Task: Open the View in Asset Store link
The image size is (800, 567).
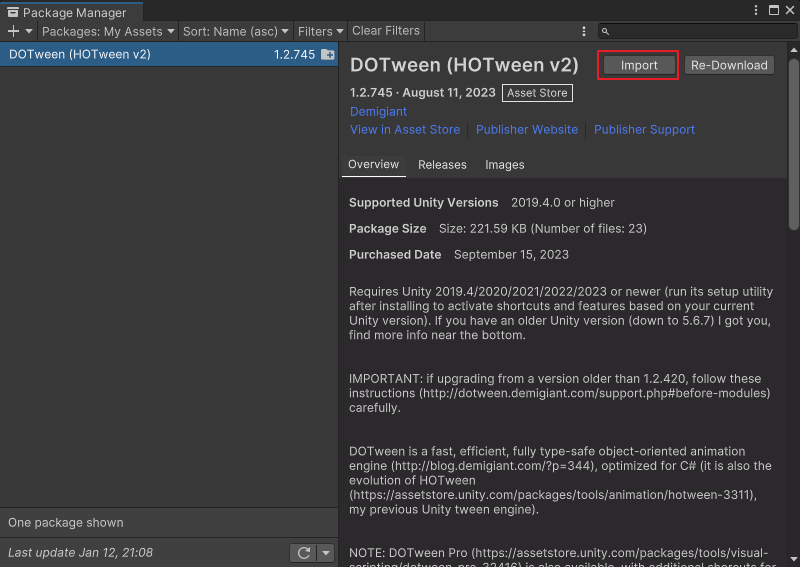Action: pyautogui.click(x=405, y=130)
